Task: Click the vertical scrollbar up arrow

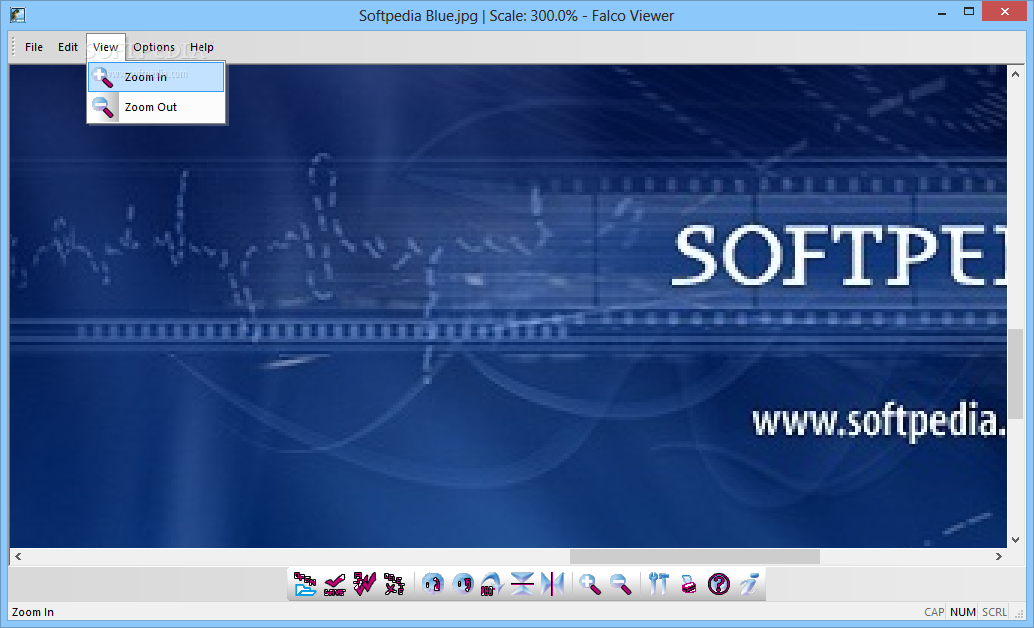Action: coord(1015,74)
